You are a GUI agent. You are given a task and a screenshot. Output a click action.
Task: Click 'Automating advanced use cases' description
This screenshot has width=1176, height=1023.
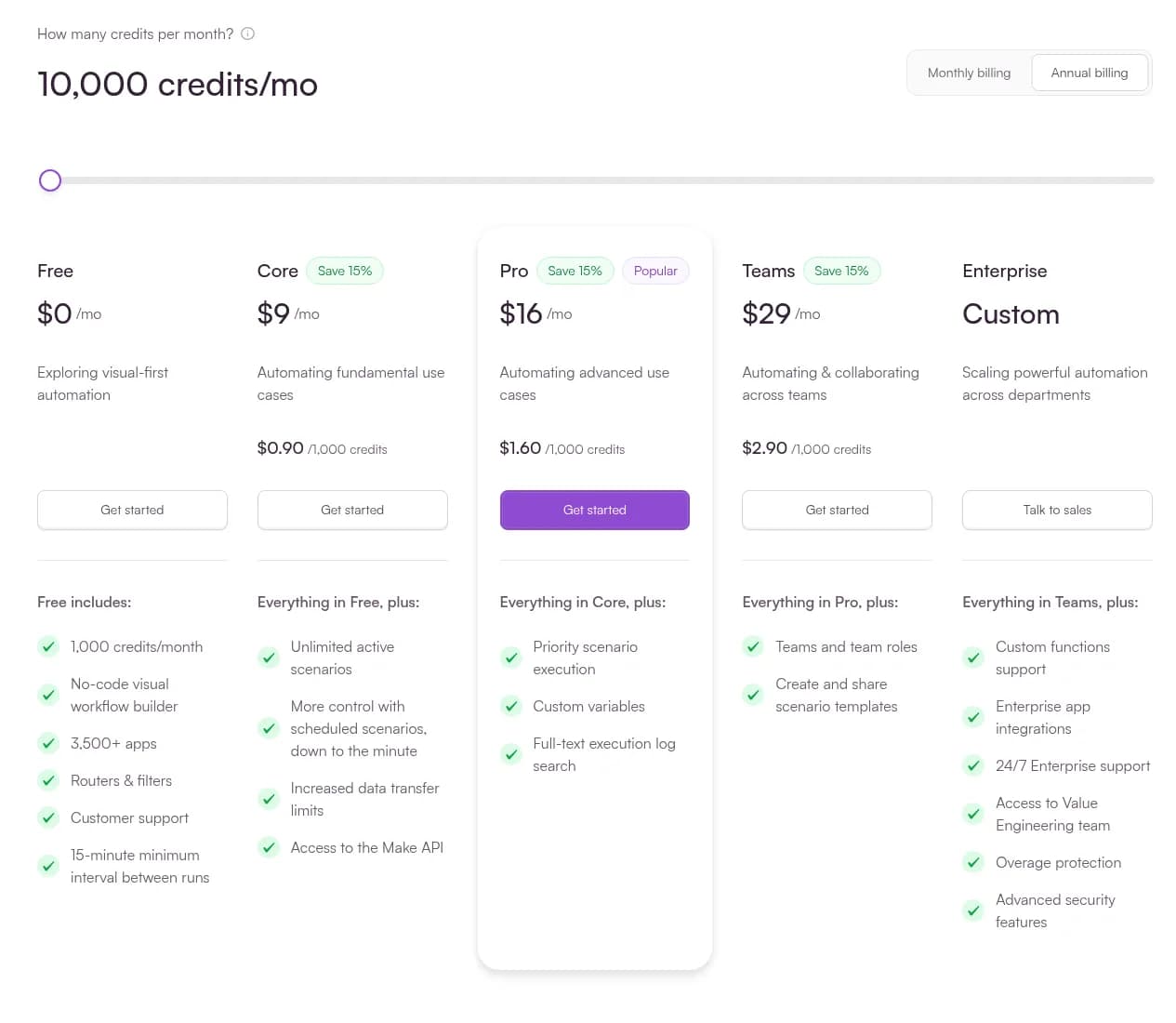point(585,383)
